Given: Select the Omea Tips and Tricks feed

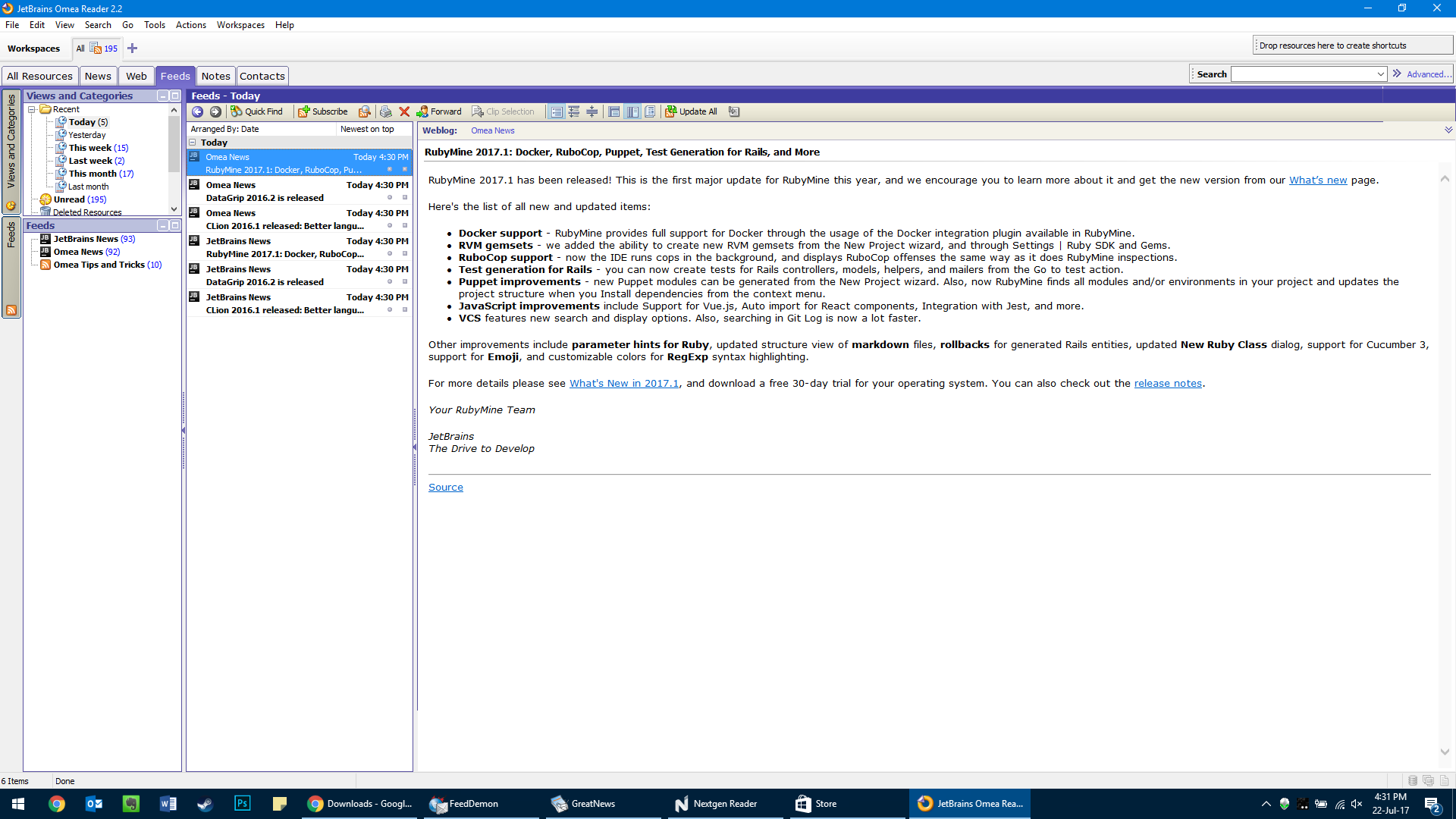Looking at the screenshot, I should pos(99,265).
